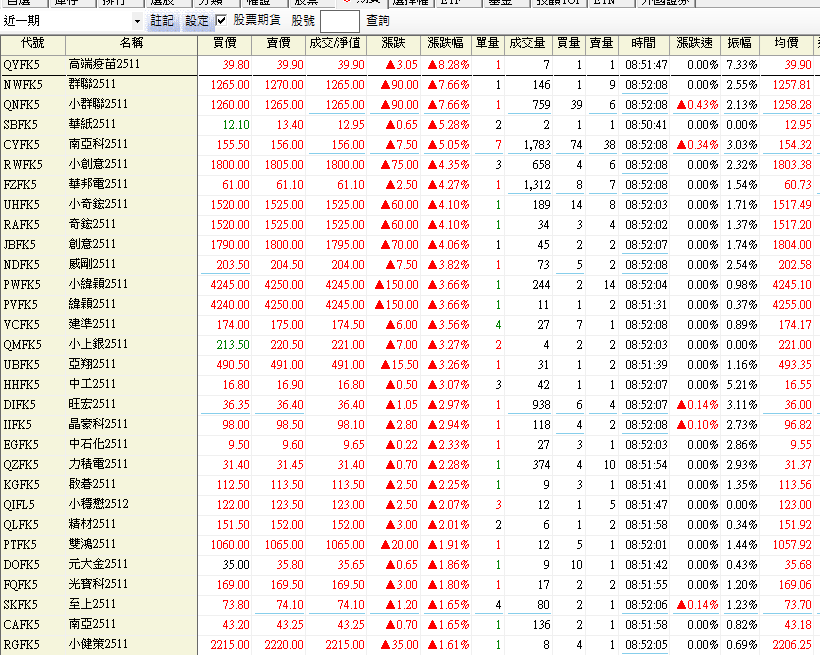820x655 pixels.
Task: Click the 買價 column header
Action: [224, 44]
